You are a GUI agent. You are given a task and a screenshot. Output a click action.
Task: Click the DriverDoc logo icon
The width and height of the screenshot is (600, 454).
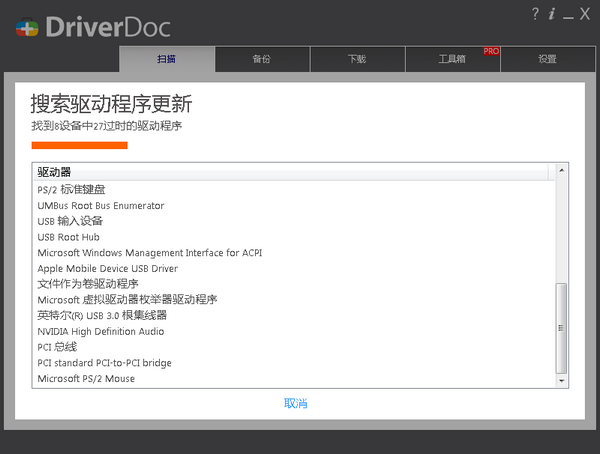point(27,27)
